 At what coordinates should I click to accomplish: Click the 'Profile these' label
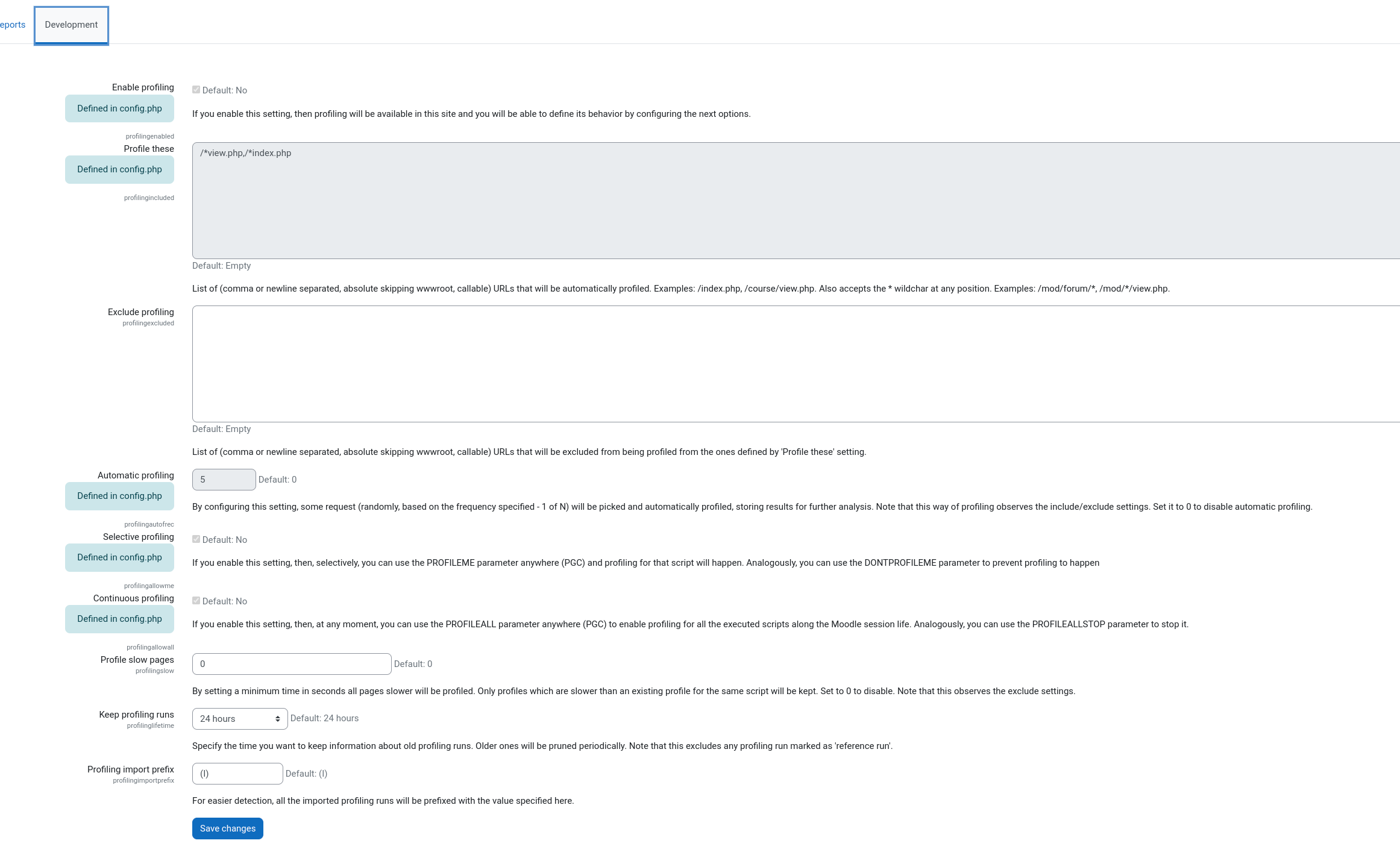(149, 149)
